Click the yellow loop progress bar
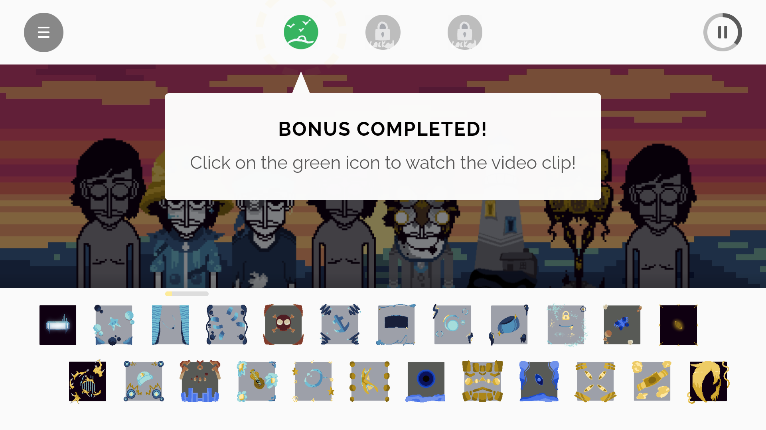This screenshot has height=430, width=766. click(187, 294)
